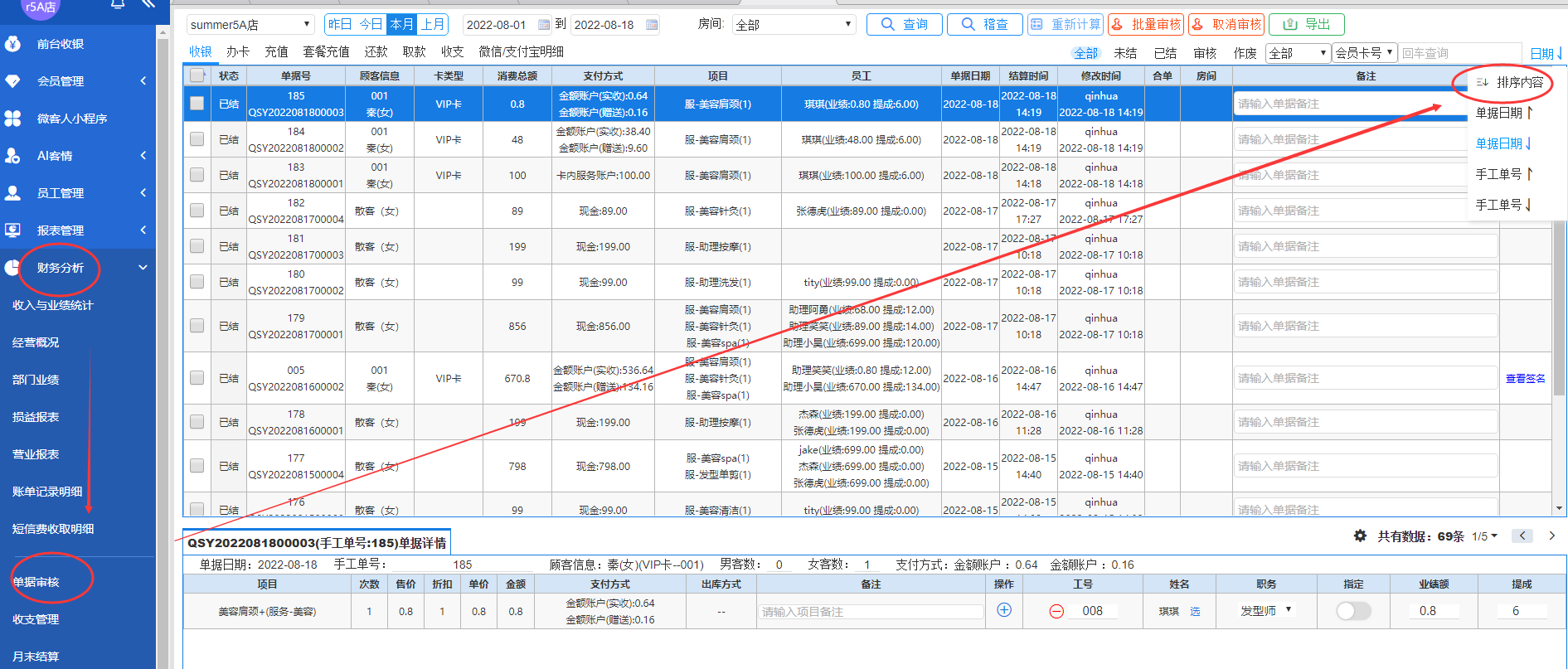This screenshot has width=1568, height=669.
Task: Collapse the 财务分析 sidebar menu chevron
Action: click(143, 268)
